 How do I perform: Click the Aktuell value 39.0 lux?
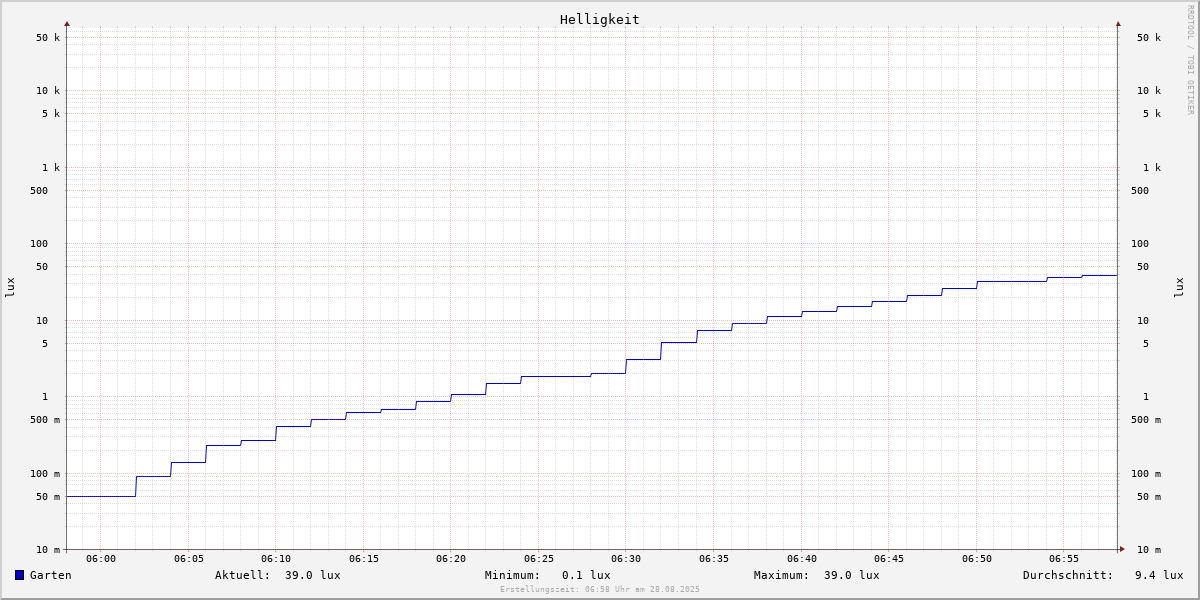coord(312,575)
